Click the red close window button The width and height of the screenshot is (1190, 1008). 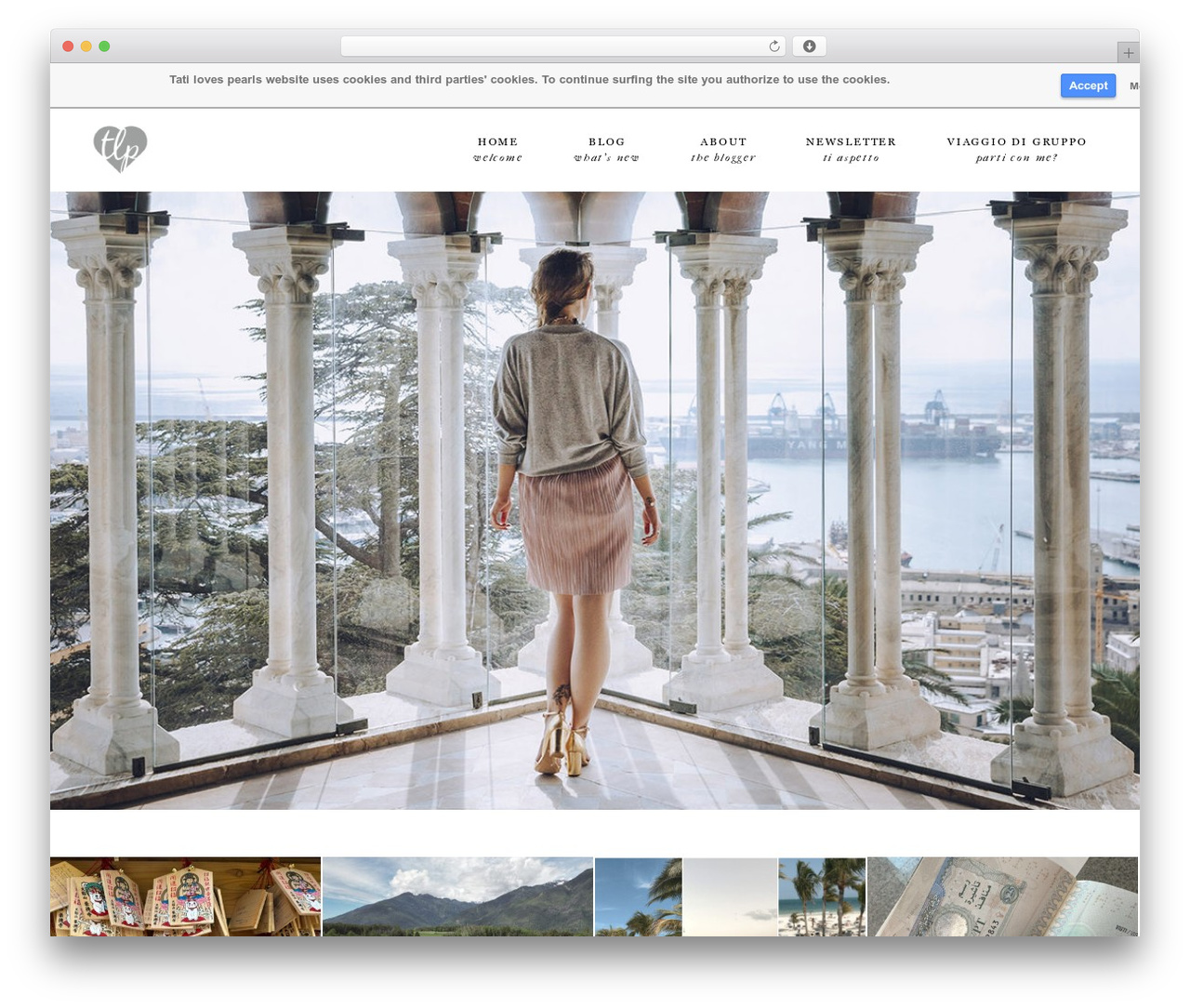coord(68,46)
